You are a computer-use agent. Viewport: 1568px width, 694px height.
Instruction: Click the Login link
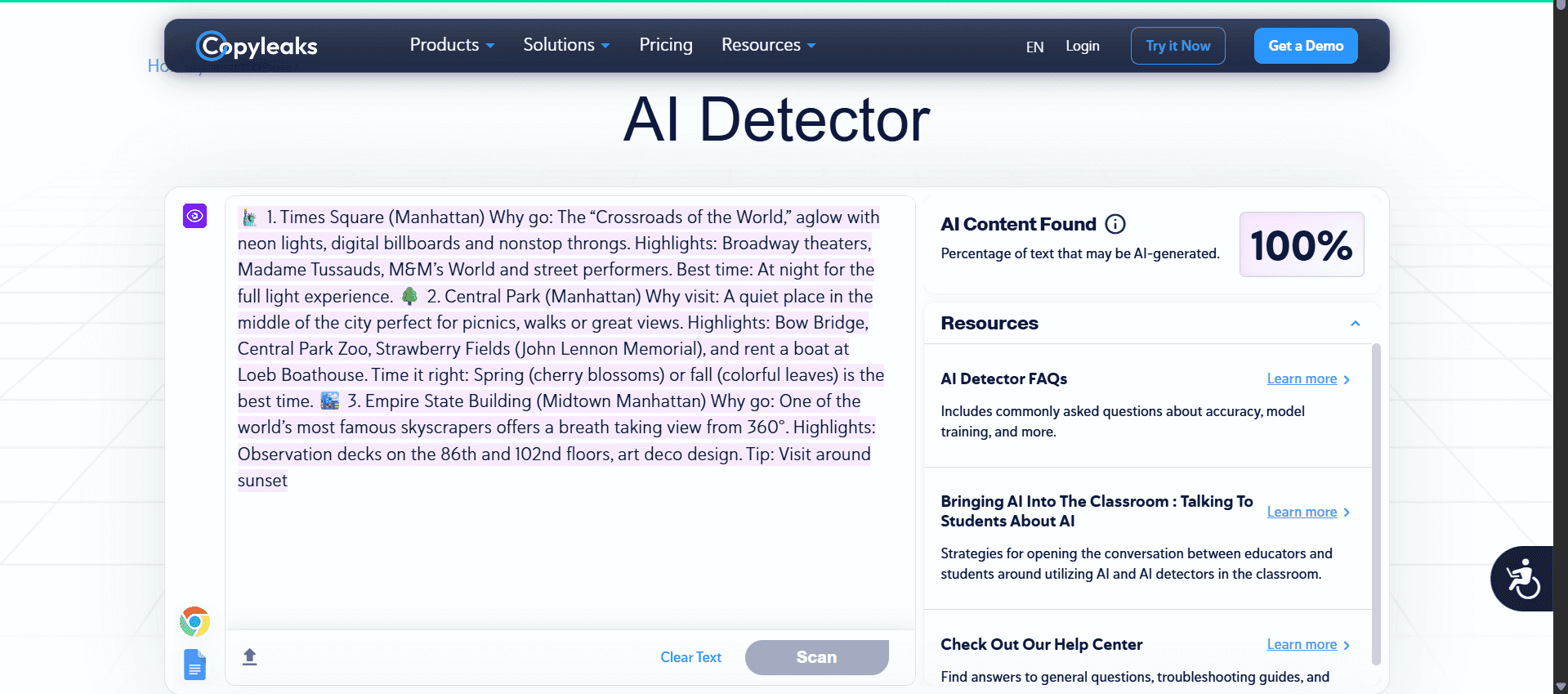1082,46
